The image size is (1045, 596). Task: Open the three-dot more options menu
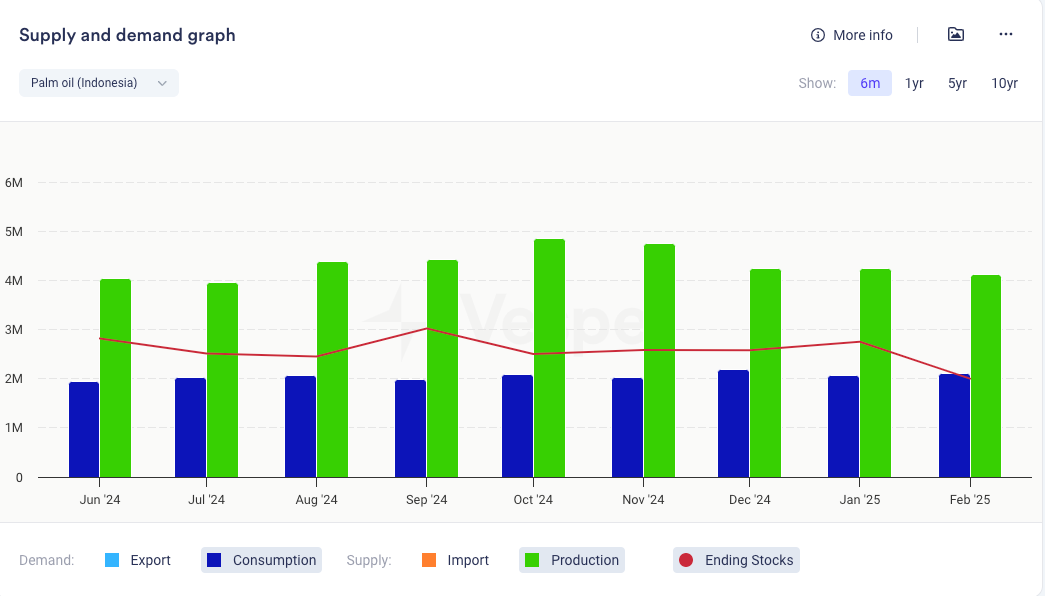click(1006, 35)
